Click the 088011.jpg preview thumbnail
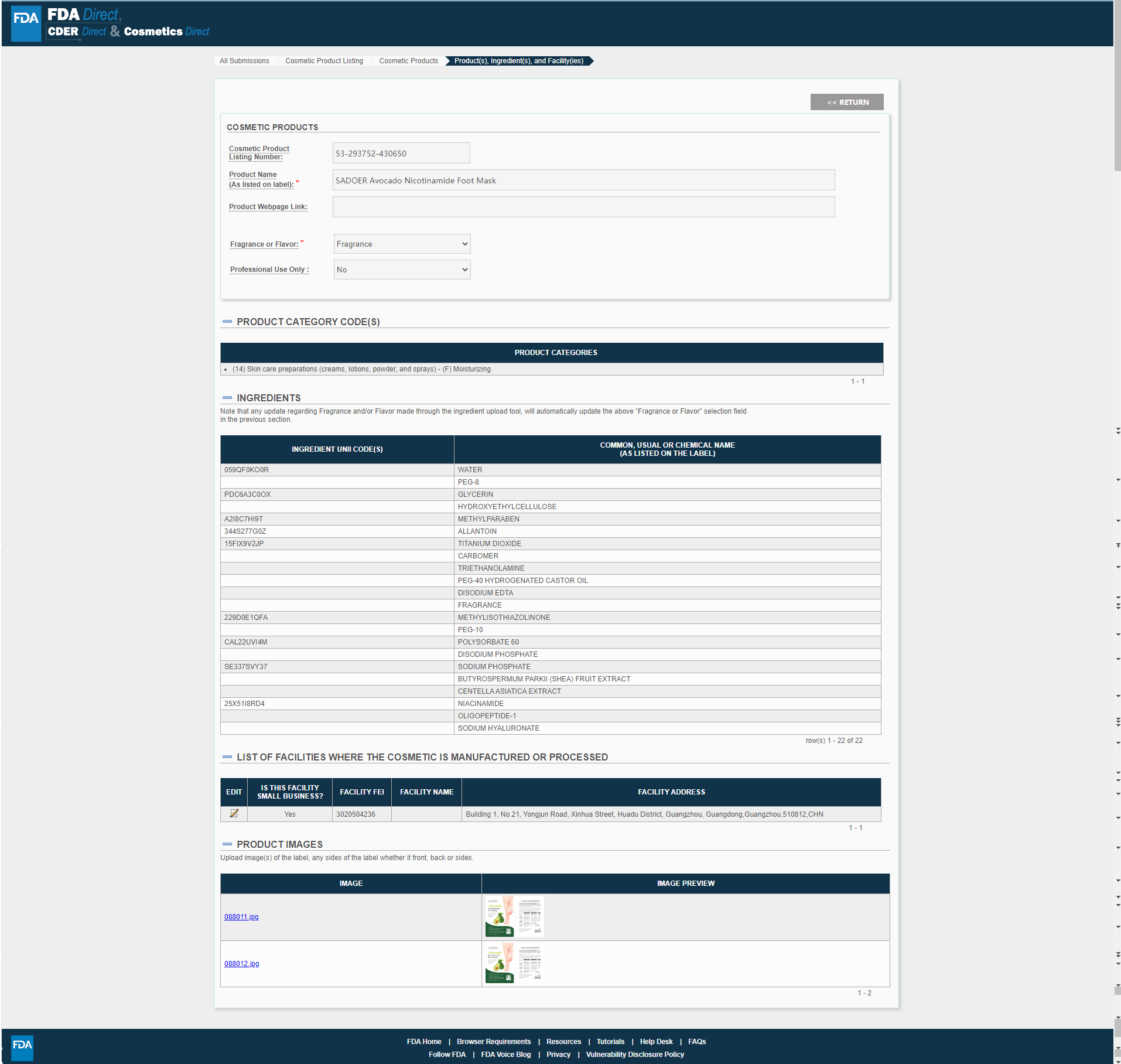The height and width of the screenshot is (1064, 1121). pyautogui.click(x=514, y=916)
